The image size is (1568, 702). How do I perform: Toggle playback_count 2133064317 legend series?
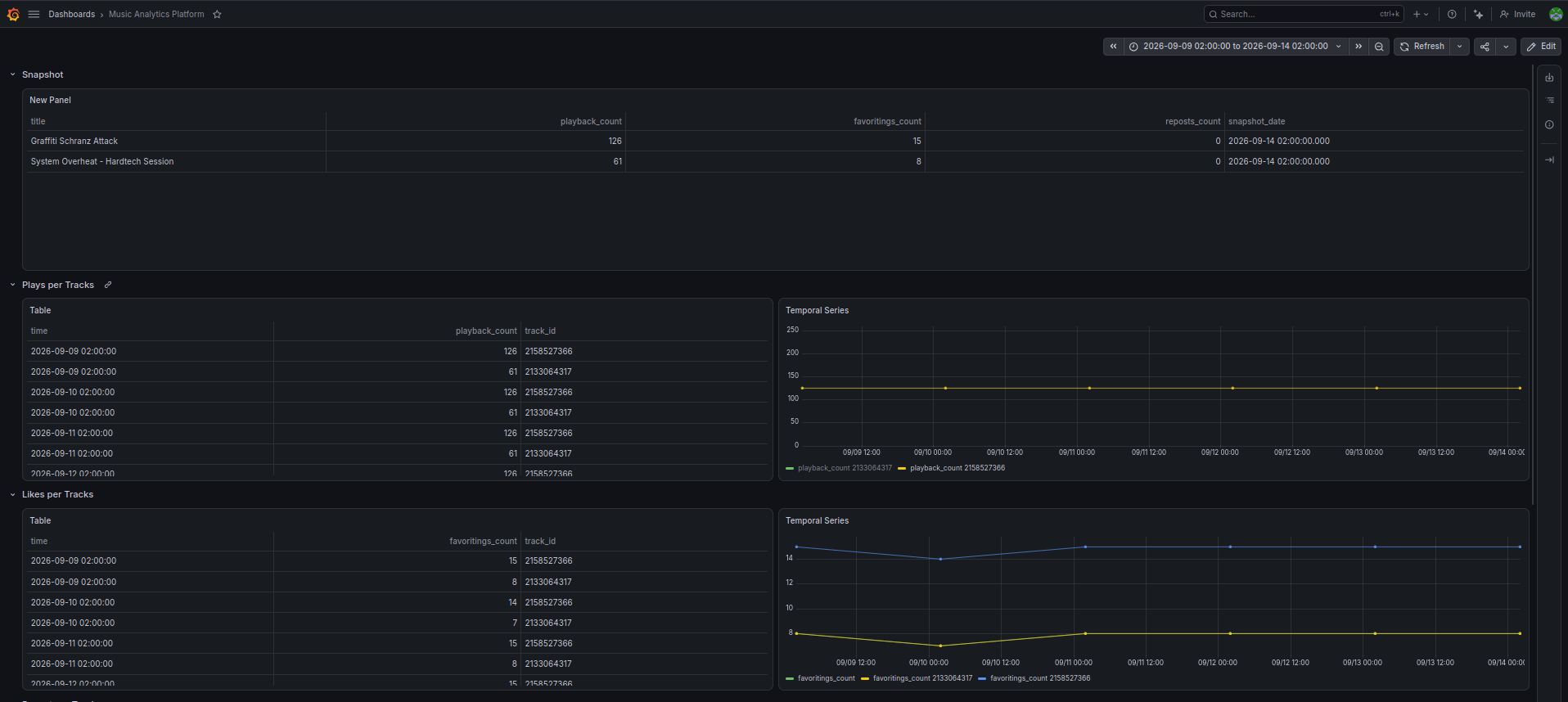click(x=845, y=468)
